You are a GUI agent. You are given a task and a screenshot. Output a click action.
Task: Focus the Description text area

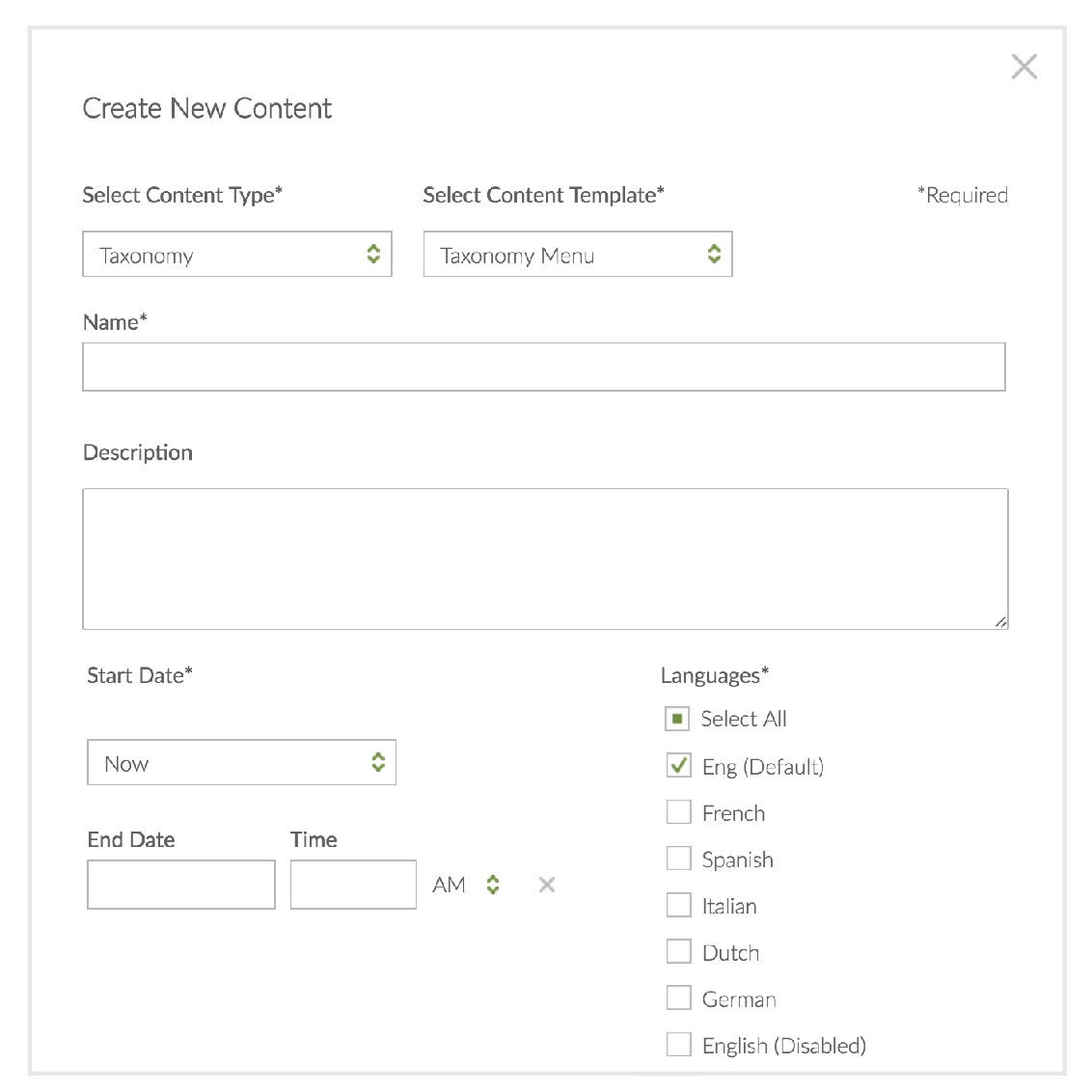click(545, 559)
